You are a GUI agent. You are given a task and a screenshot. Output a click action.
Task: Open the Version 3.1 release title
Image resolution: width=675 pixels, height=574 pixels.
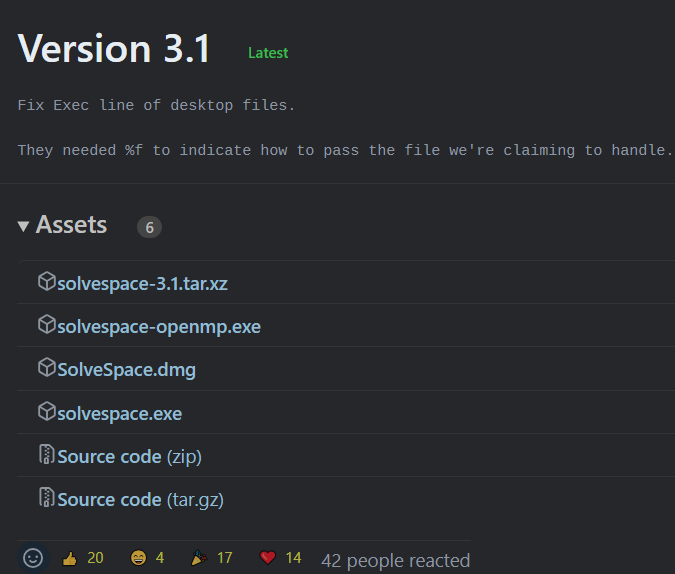(114, 48)
